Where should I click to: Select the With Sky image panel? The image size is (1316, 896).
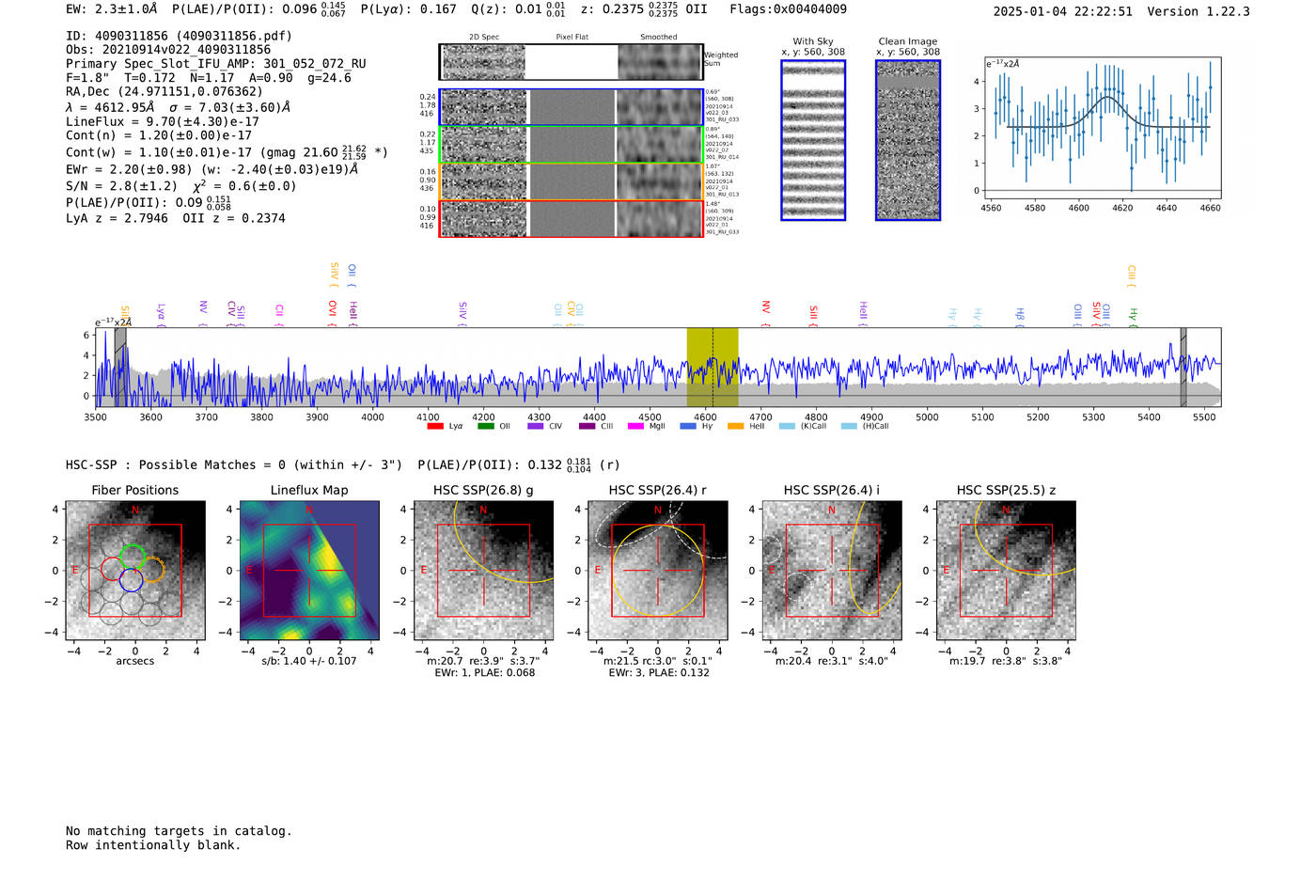(813, 140)
